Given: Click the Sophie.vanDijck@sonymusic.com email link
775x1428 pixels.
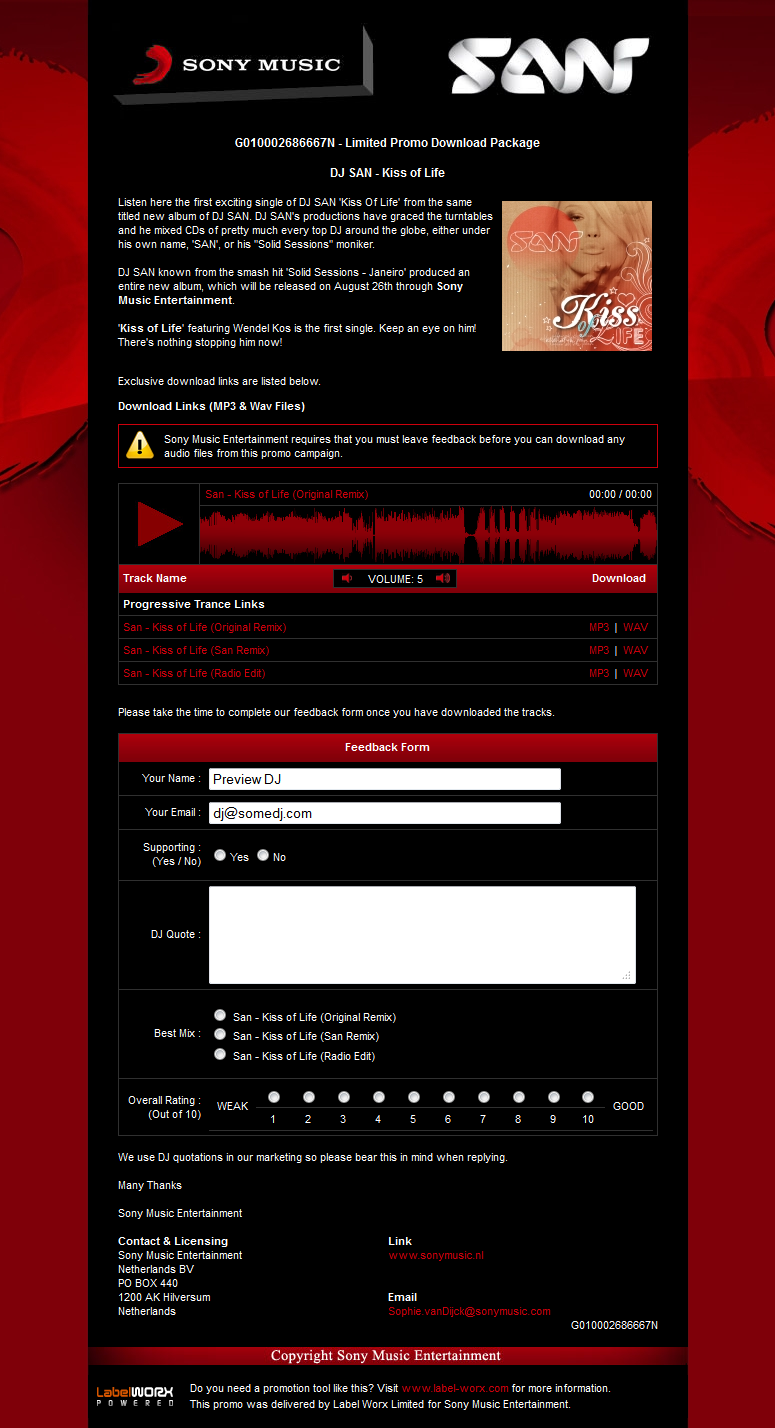Looking at the screenshot, I should (469, 1311).
